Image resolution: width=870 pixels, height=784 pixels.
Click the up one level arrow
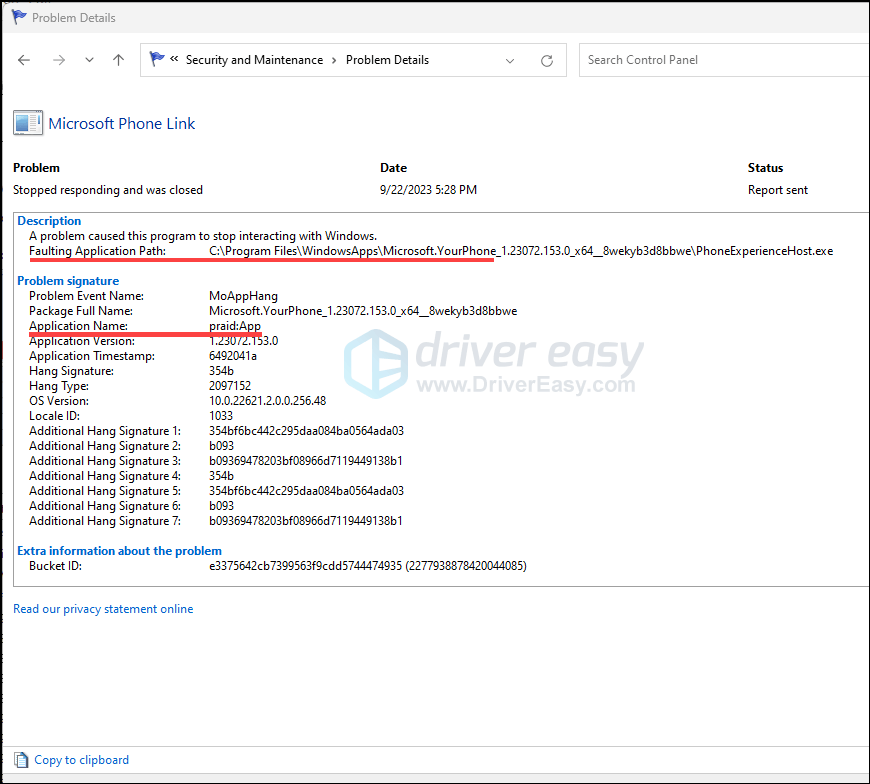point(117,60)
